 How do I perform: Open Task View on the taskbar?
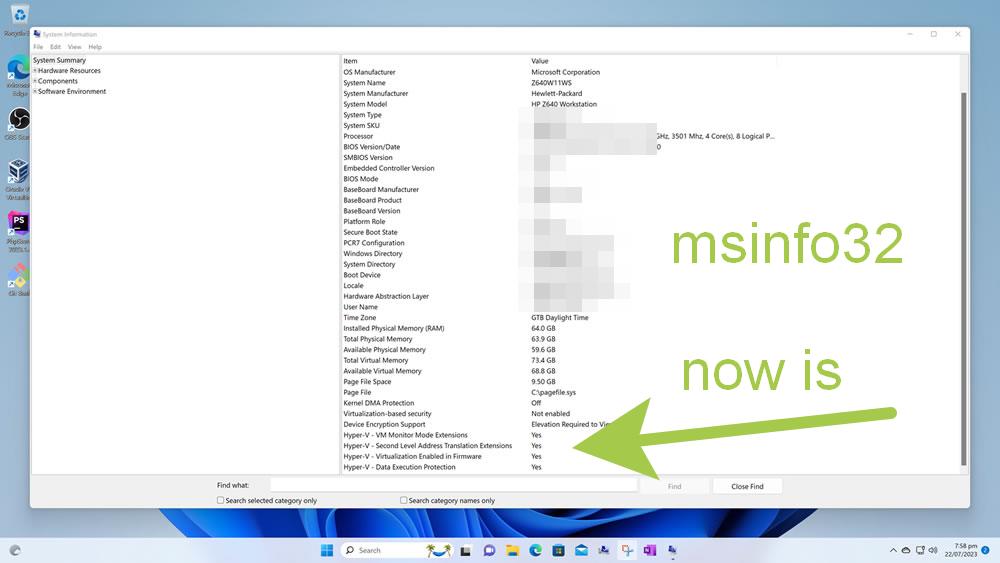pos(466,551)
